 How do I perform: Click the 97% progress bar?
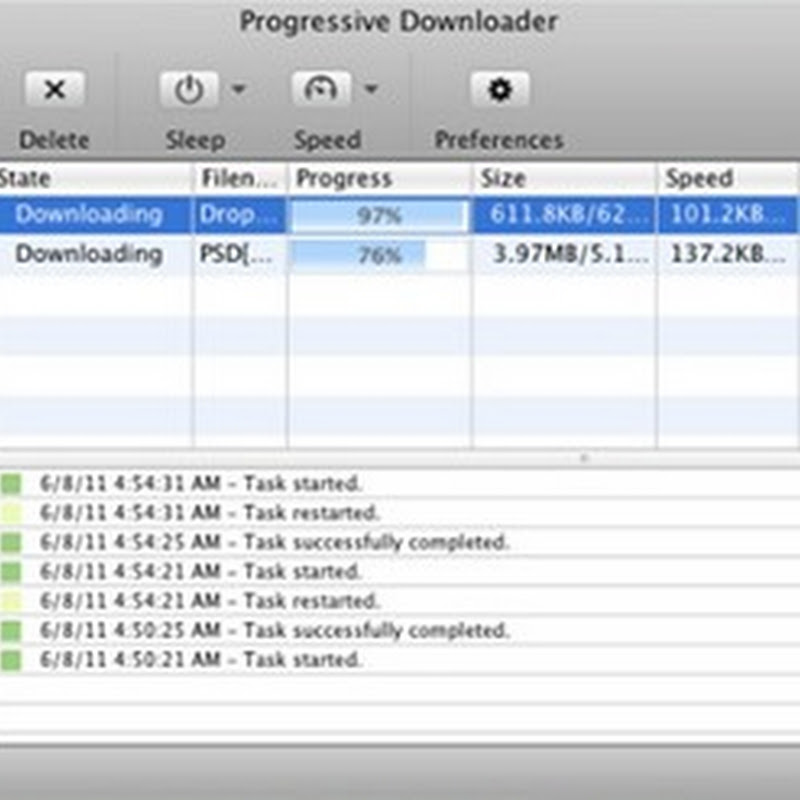(379, 215)
